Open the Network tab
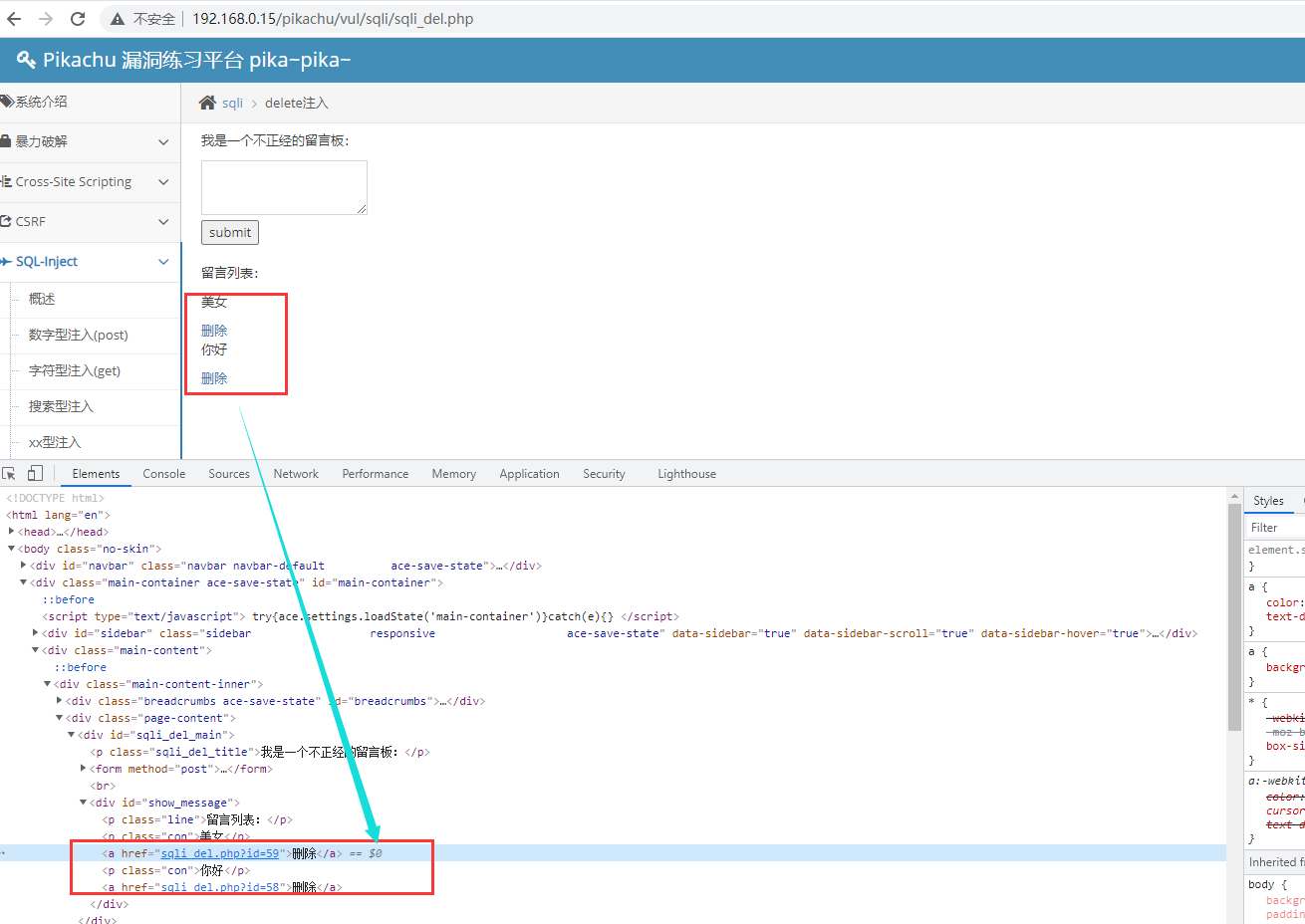1305x924 pixels. [x=296, y=474]
